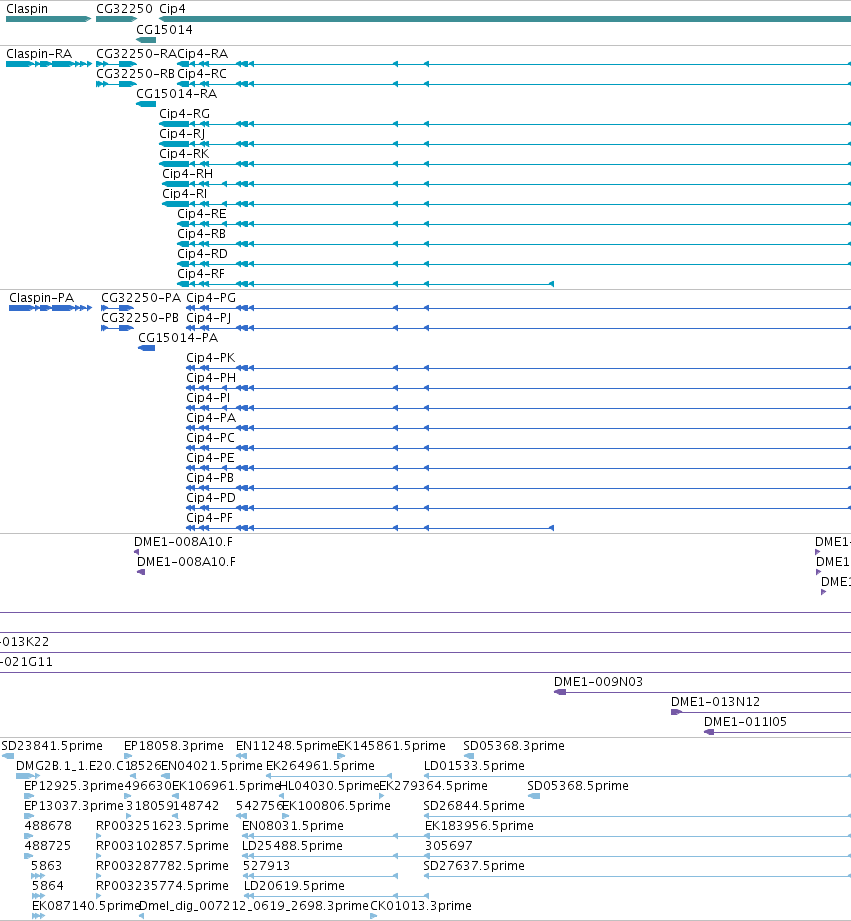851x921 pixels.
Task: Select the DME1-009N03 clone label
Action: pyautogui.click(x=598, y=681)
